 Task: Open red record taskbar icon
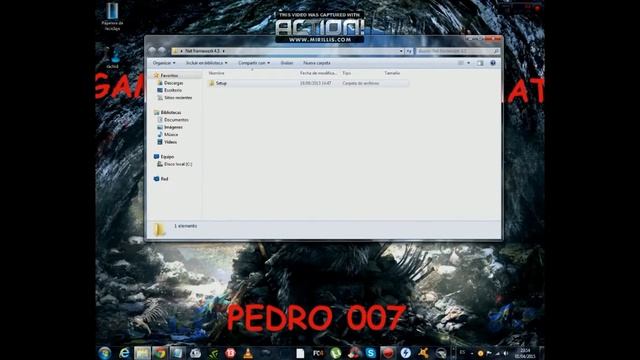[x=388, y=353]
